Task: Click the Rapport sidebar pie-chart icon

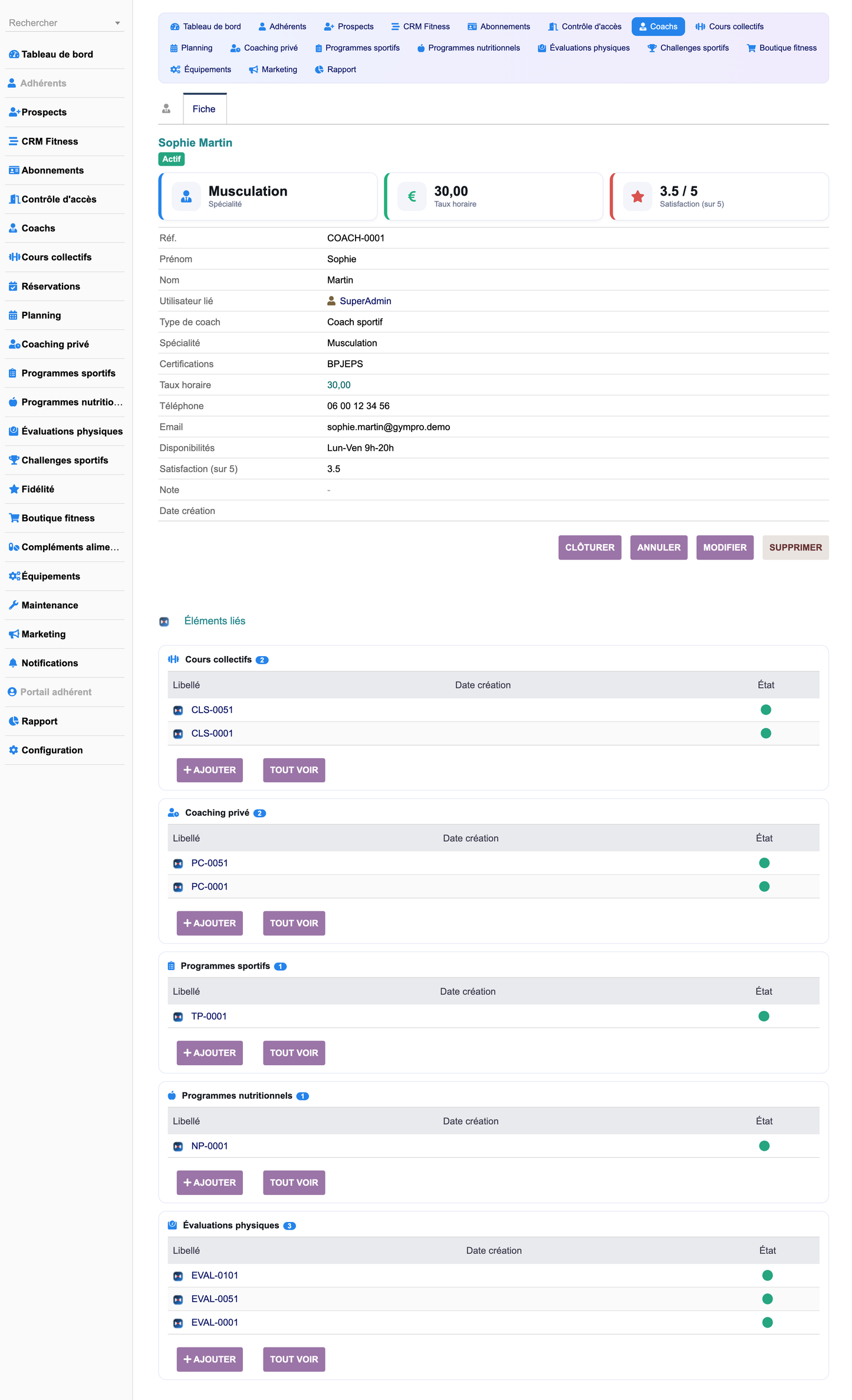Action: click(14, 721)
